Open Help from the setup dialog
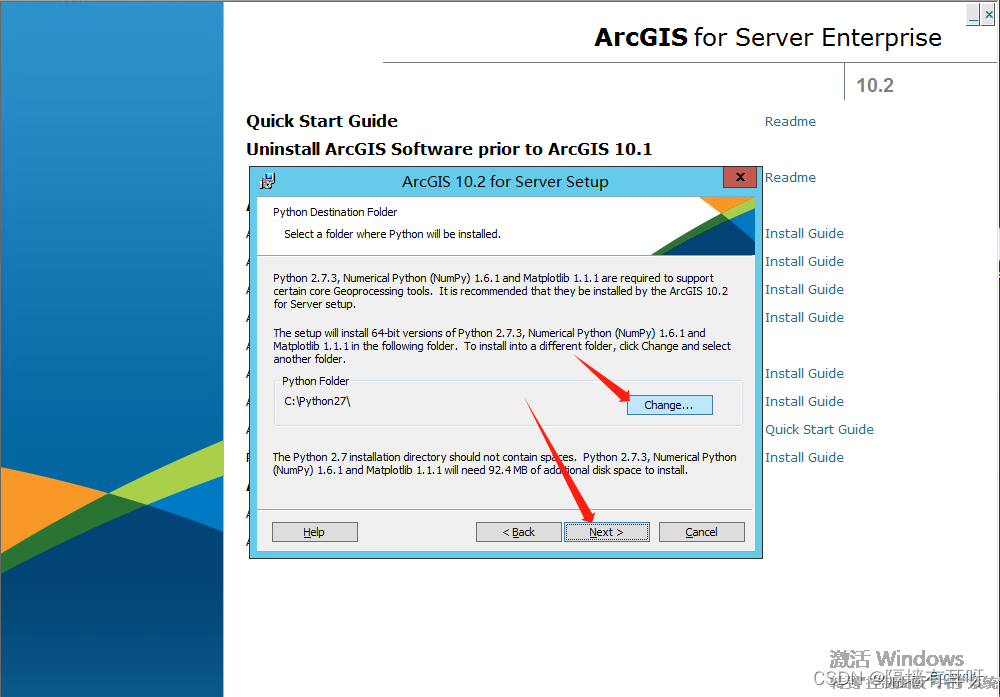The height and width of the screenshot is (697, 1000). 314,531
